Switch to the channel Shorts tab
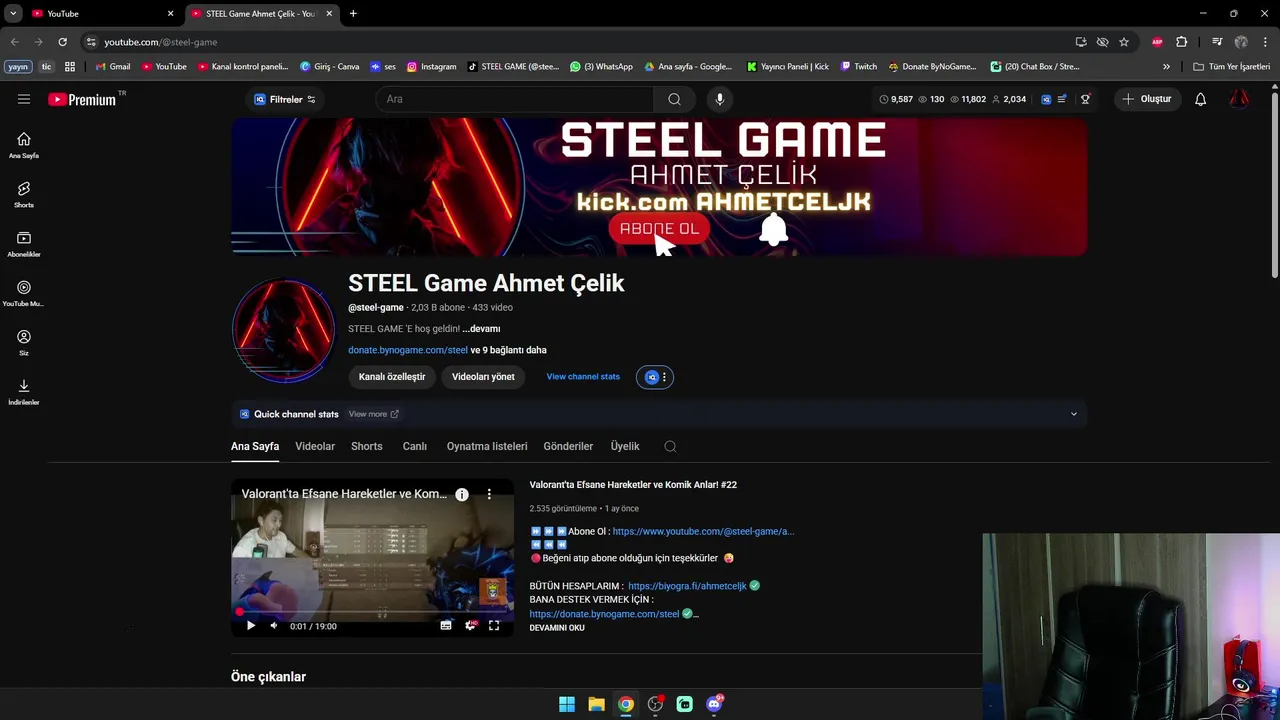The height and width of the screenshot is (720, 1280). [367, 446]
